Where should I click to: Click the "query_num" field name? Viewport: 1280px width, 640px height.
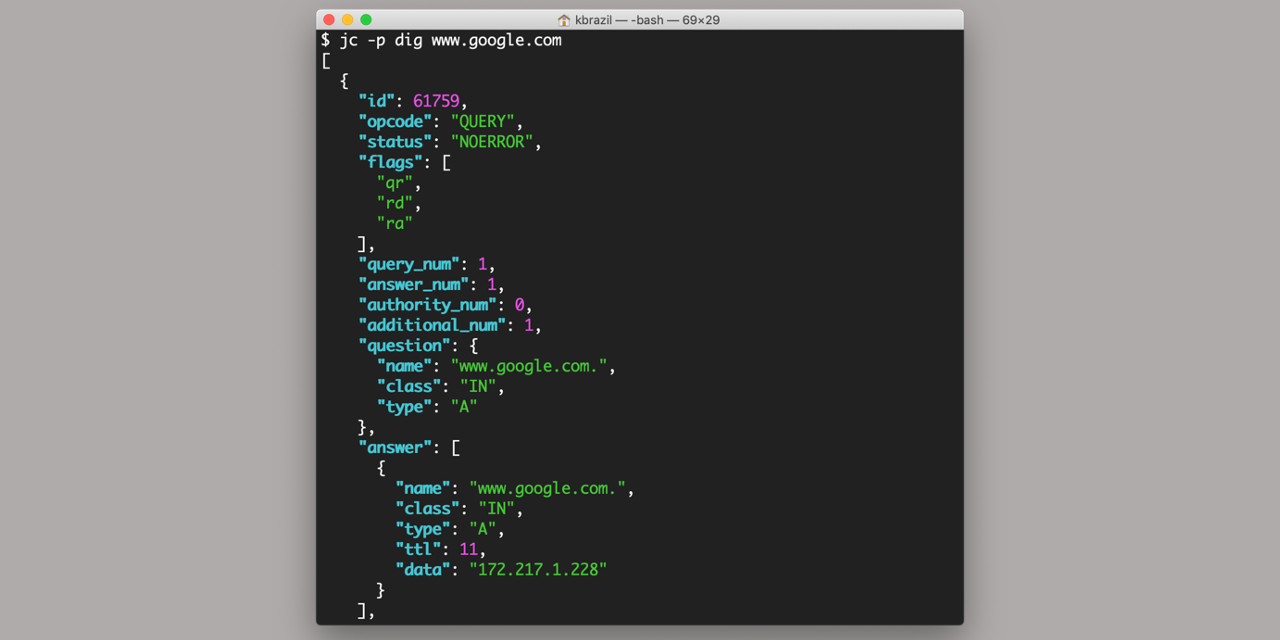coord(408,264)
